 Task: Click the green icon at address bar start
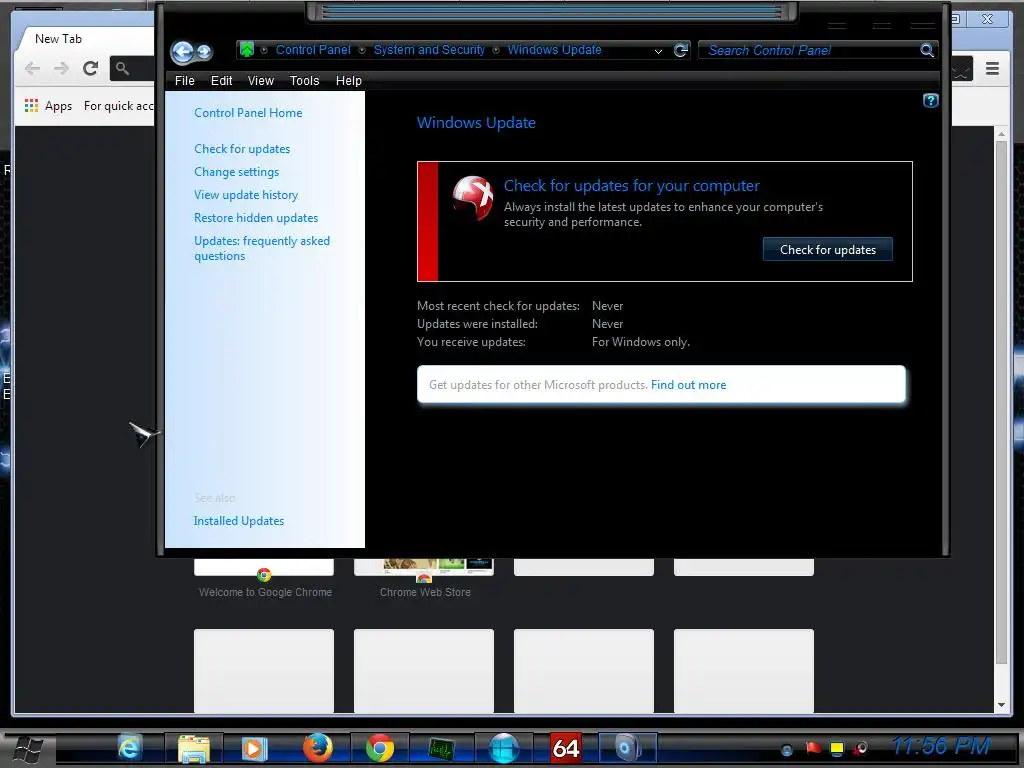[x=247, y=50]
